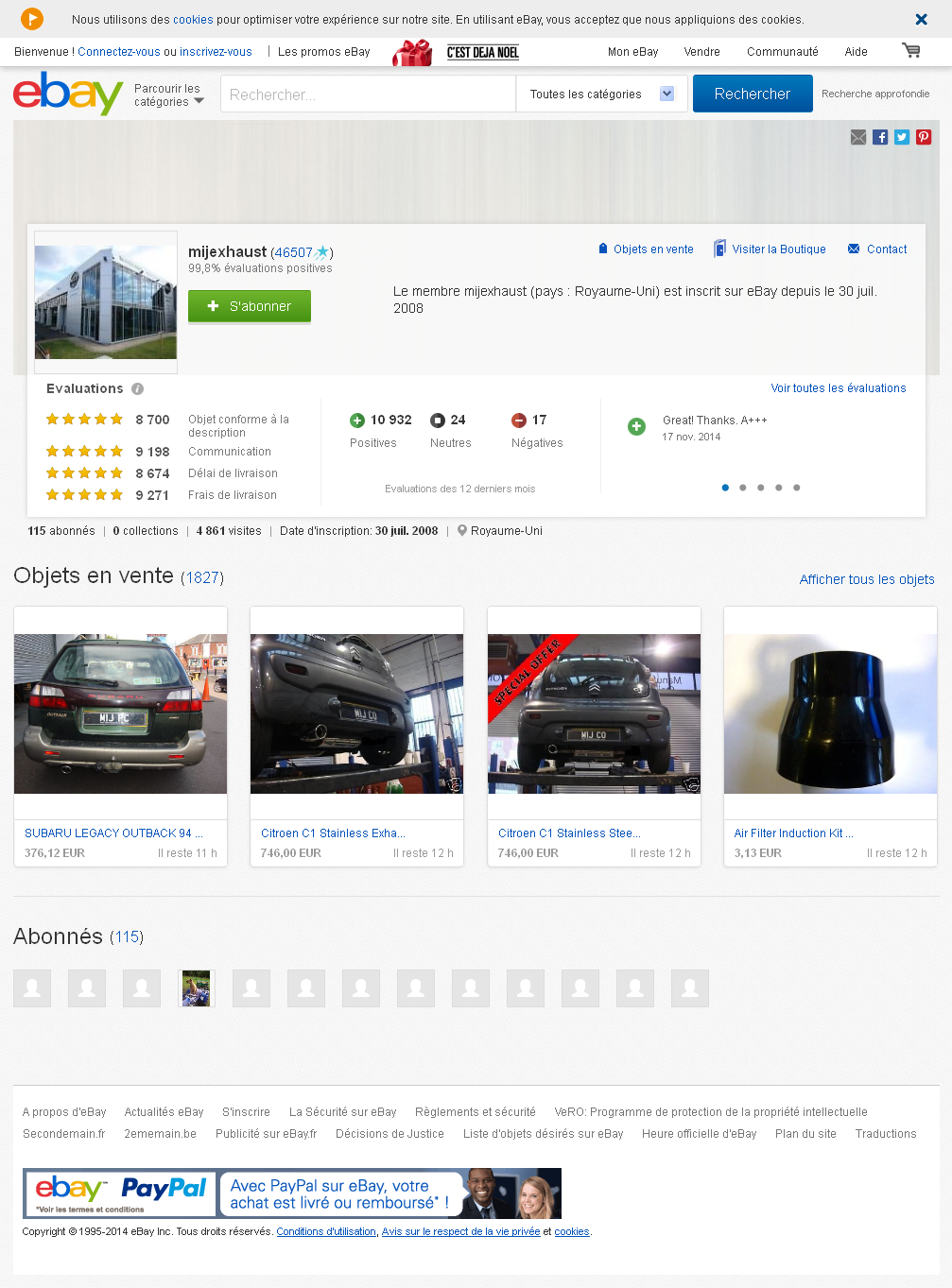Expand Parcourir les catégories menu

click(x=168, y=95)
